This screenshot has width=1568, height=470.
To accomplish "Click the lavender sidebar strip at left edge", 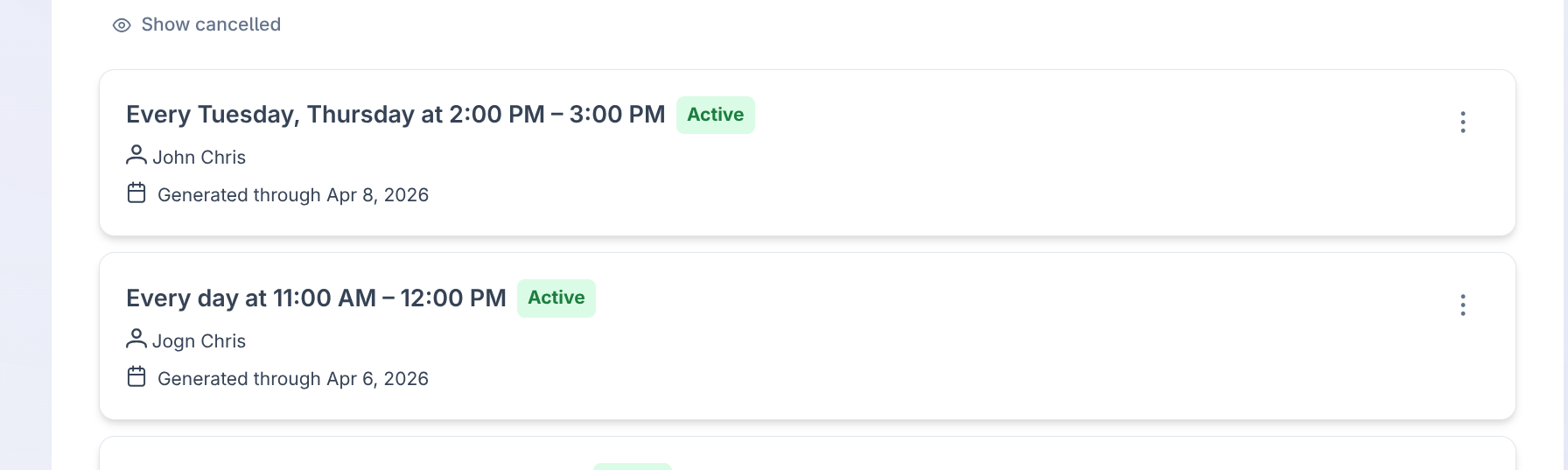I will 25,235.
